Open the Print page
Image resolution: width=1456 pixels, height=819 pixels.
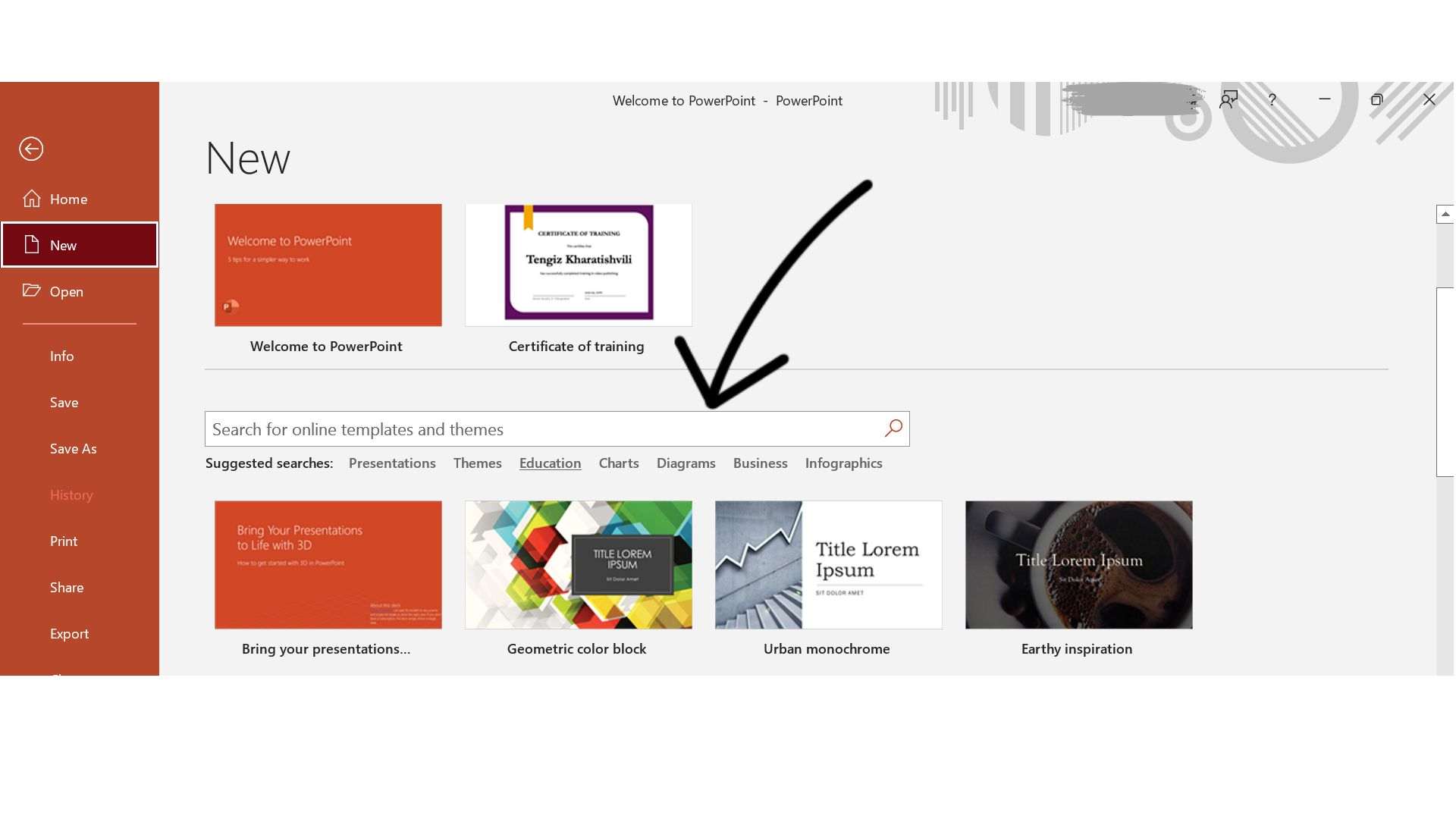pyautogui.click(x=80, y=541)
